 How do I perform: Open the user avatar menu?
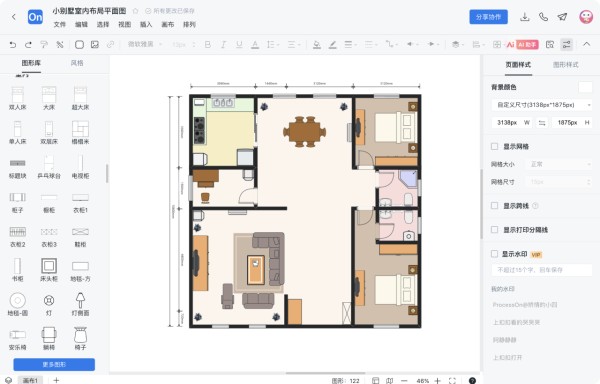[585, 17]
